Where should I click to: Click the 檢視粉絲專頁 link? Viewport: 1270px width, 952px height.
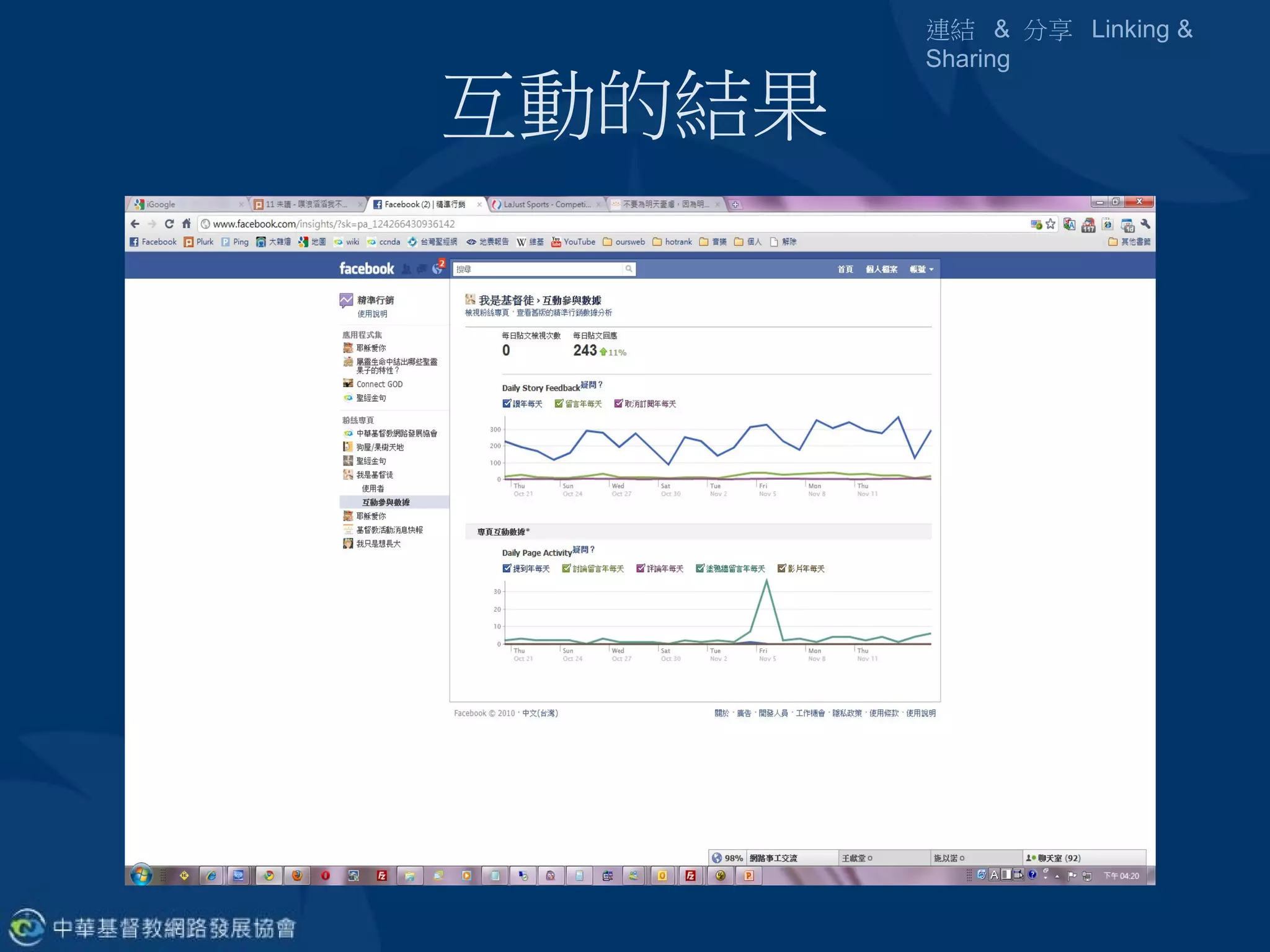pyautogui.click(x=487, y=313)
